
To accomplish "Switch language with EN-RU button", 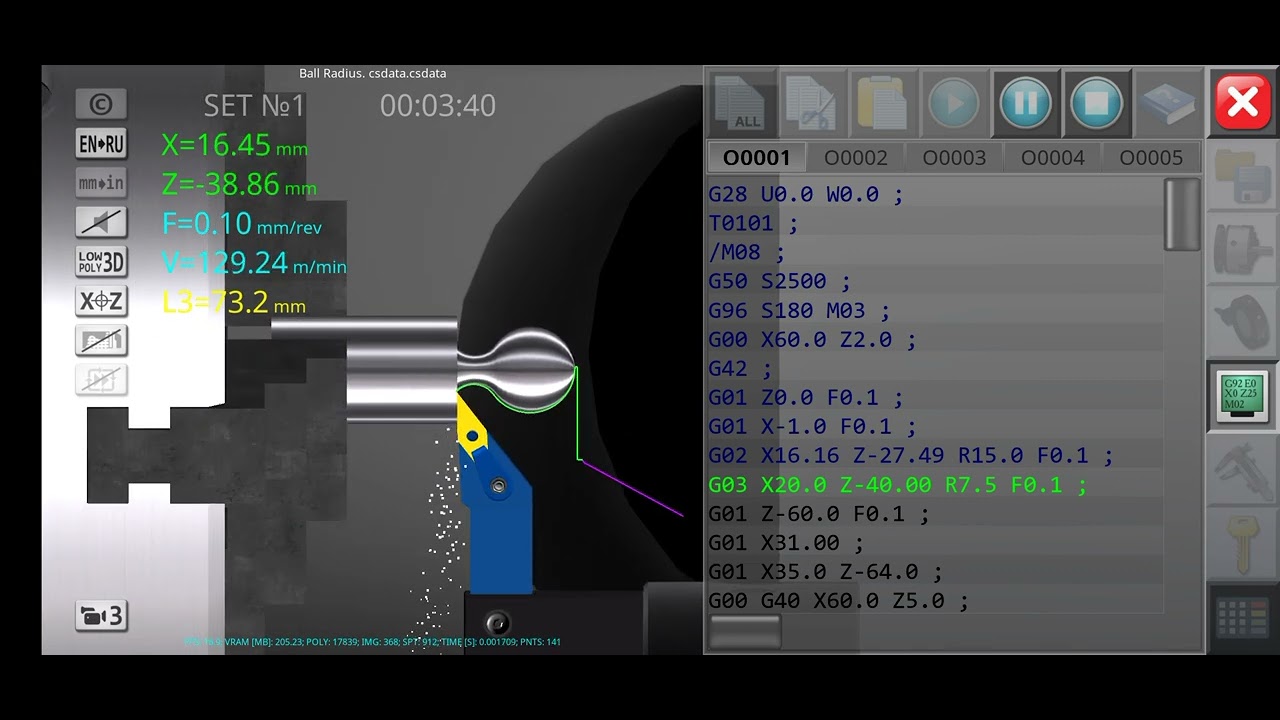I will tap(101, 144).
